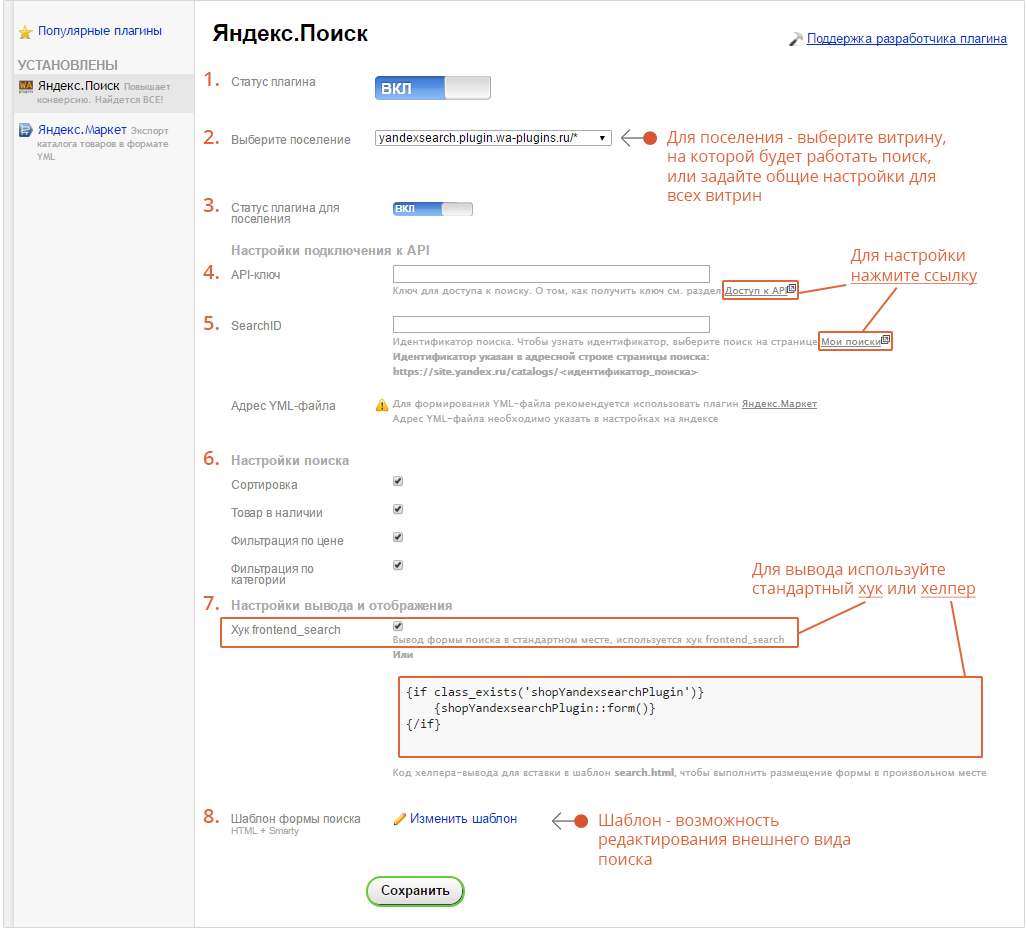Click the Яндекс.Поиск page heading
The height and width of the screenshot is (928, 1026).
pyautogui.click(x=290, y=33)
